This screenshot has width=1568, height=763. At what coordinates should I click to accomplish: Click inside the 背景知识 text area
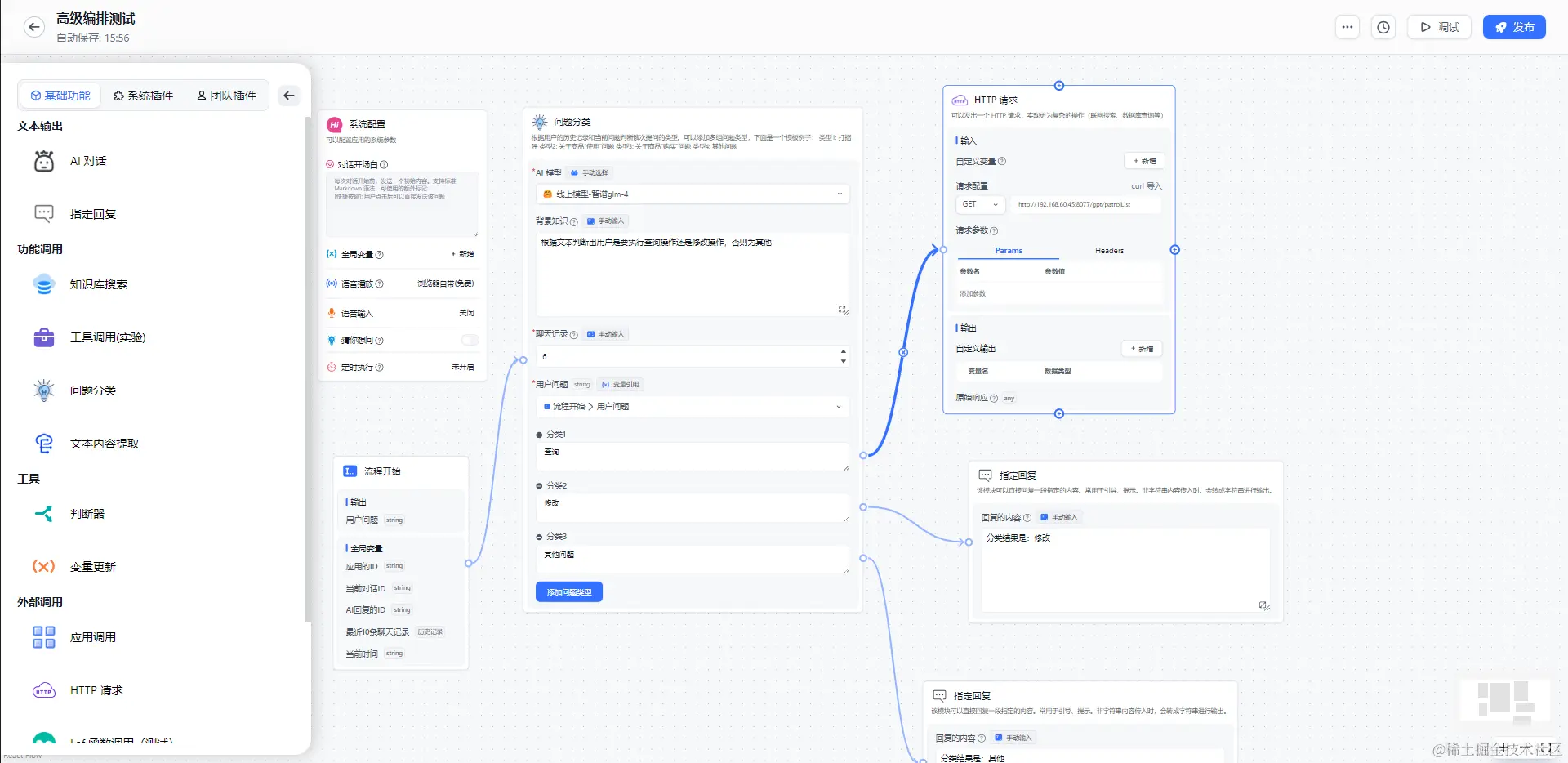coord(693,274)
